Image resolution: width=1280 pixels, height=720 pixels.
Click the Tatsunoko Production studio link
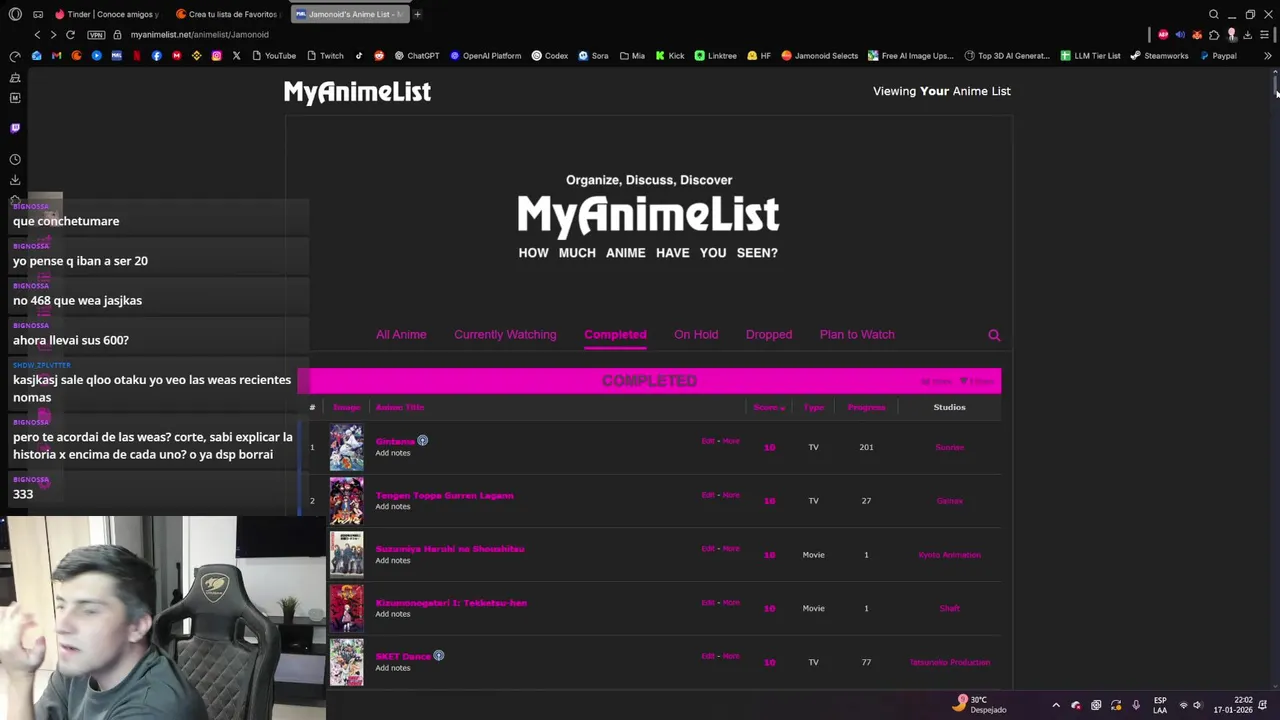pos(949,662)
